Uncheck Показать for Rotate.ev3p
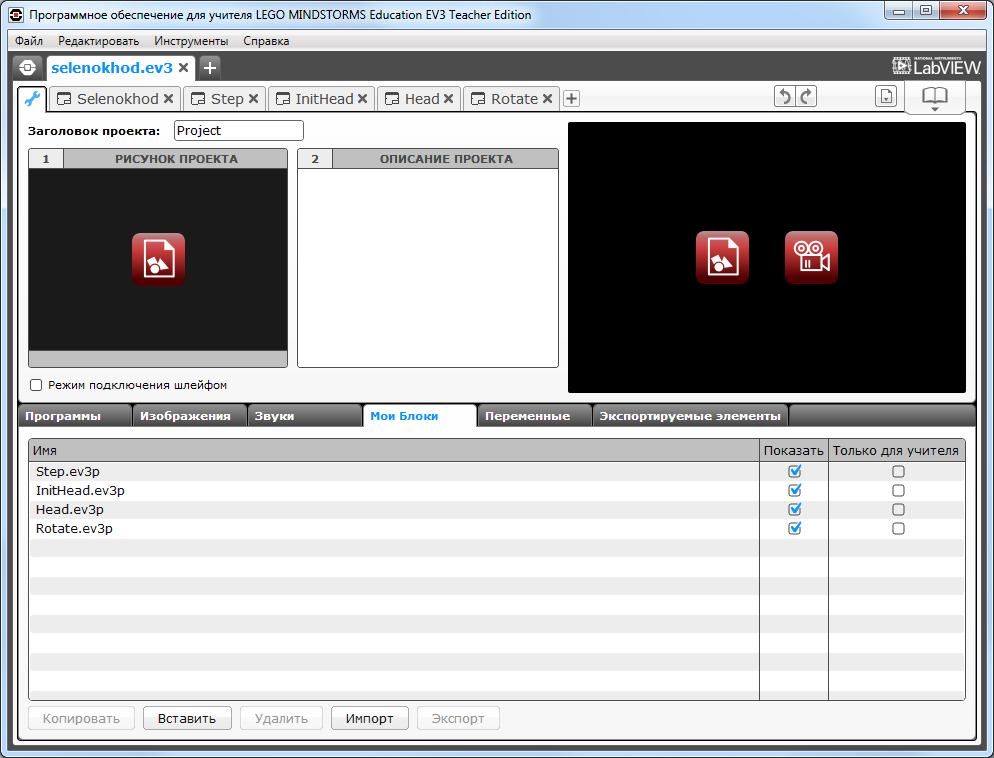Image resolution: width=994 pixels, height=758 pixels. pos(794,529)
